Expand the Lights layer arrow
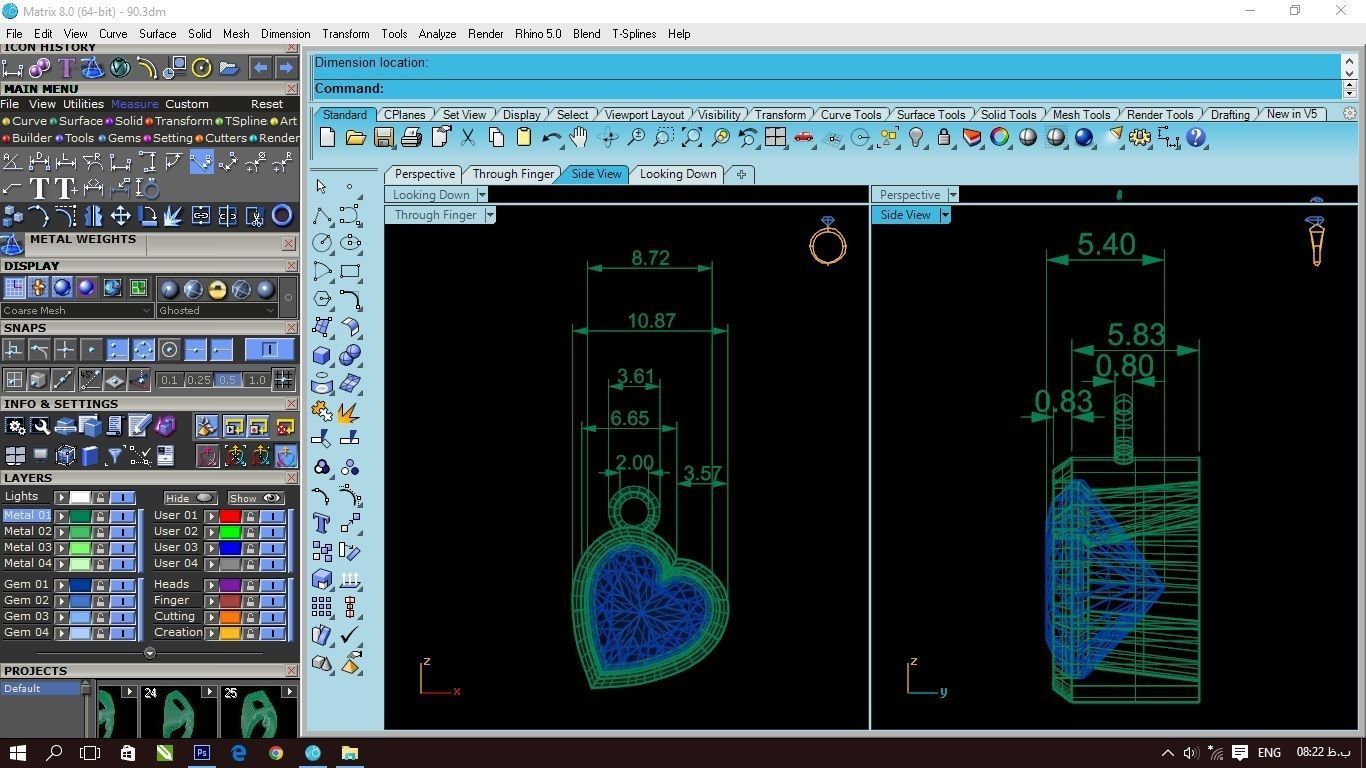 coord(62,497)
